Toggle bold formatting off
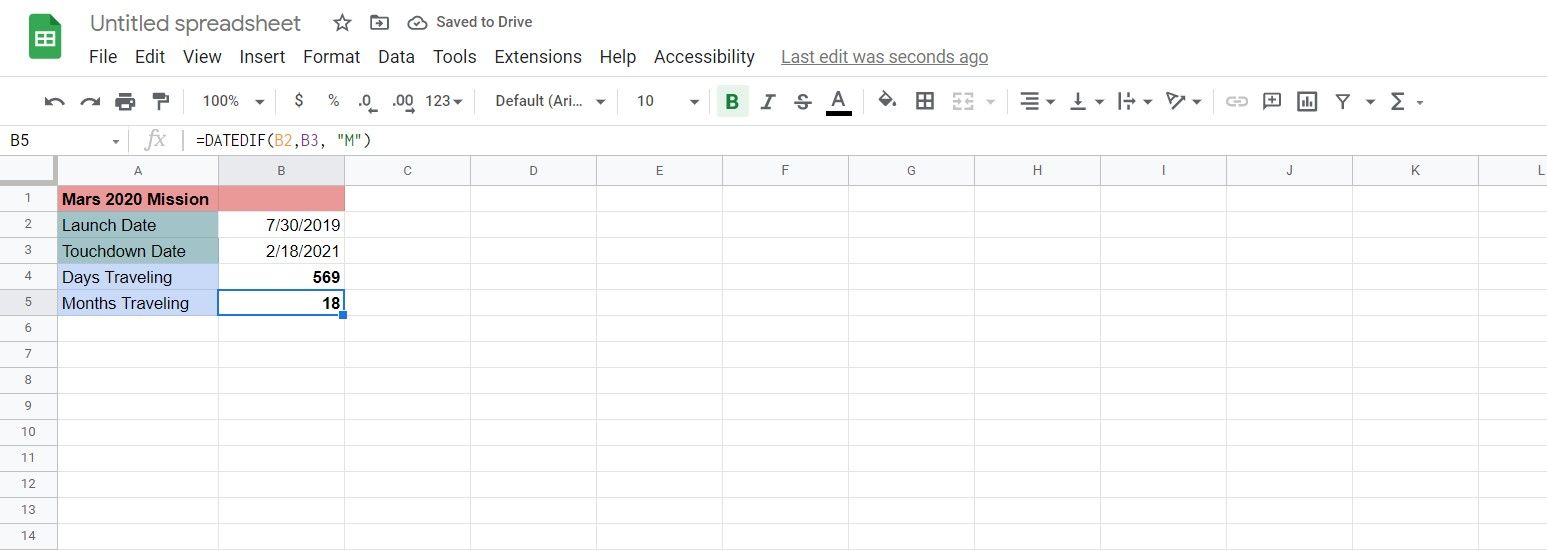1547x550 pixels. [732, 101]
